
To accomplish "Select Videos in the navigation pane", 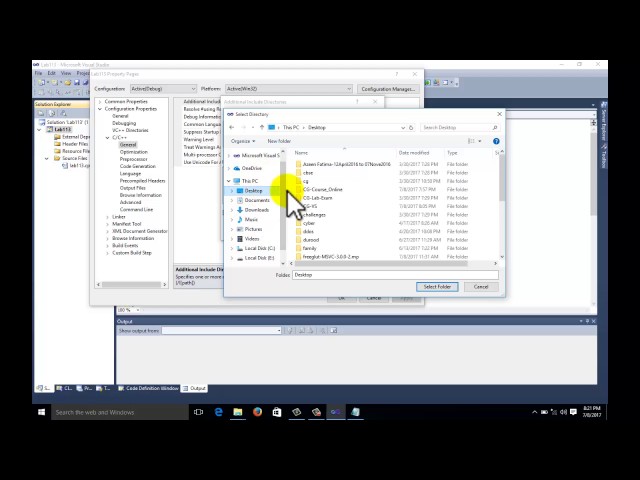I will pos(252,239).
